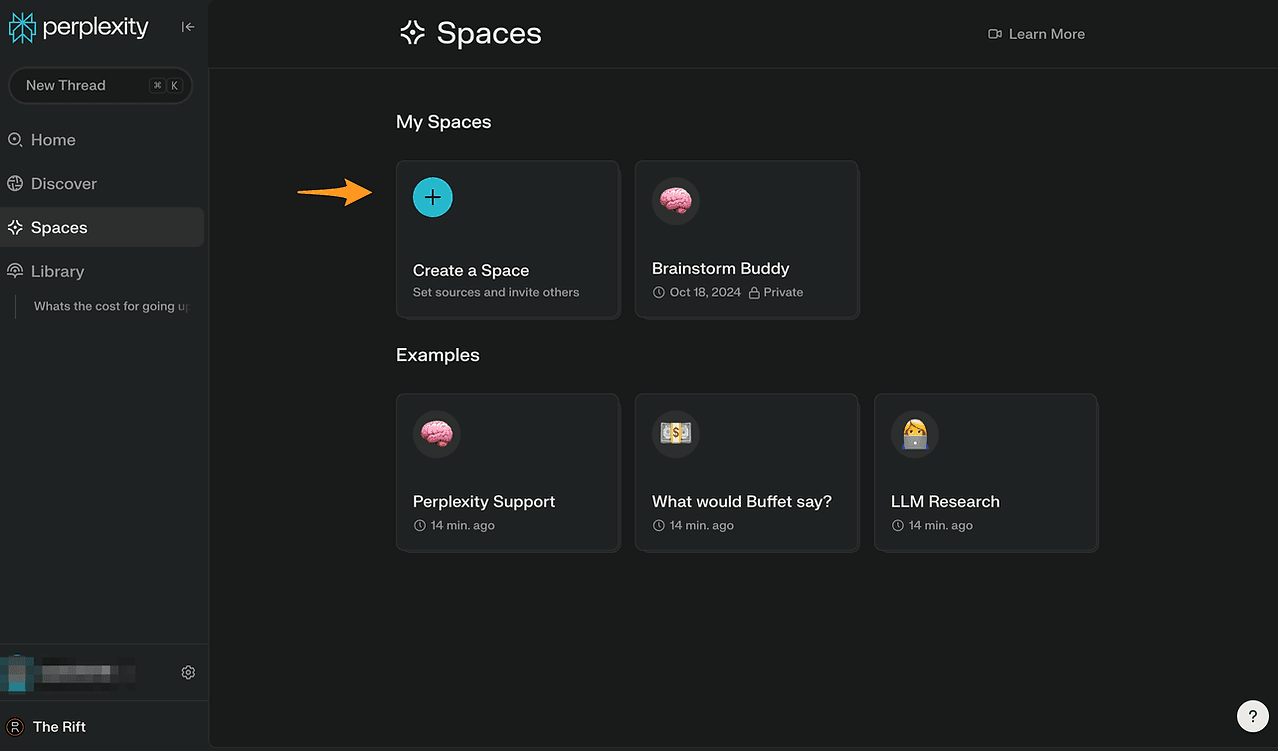The width and height of the screenshot is (1278, 751).
Task: Open the 'Whats the cost for going up' thread
Action: pyautogui.click(x=111, y=306)
